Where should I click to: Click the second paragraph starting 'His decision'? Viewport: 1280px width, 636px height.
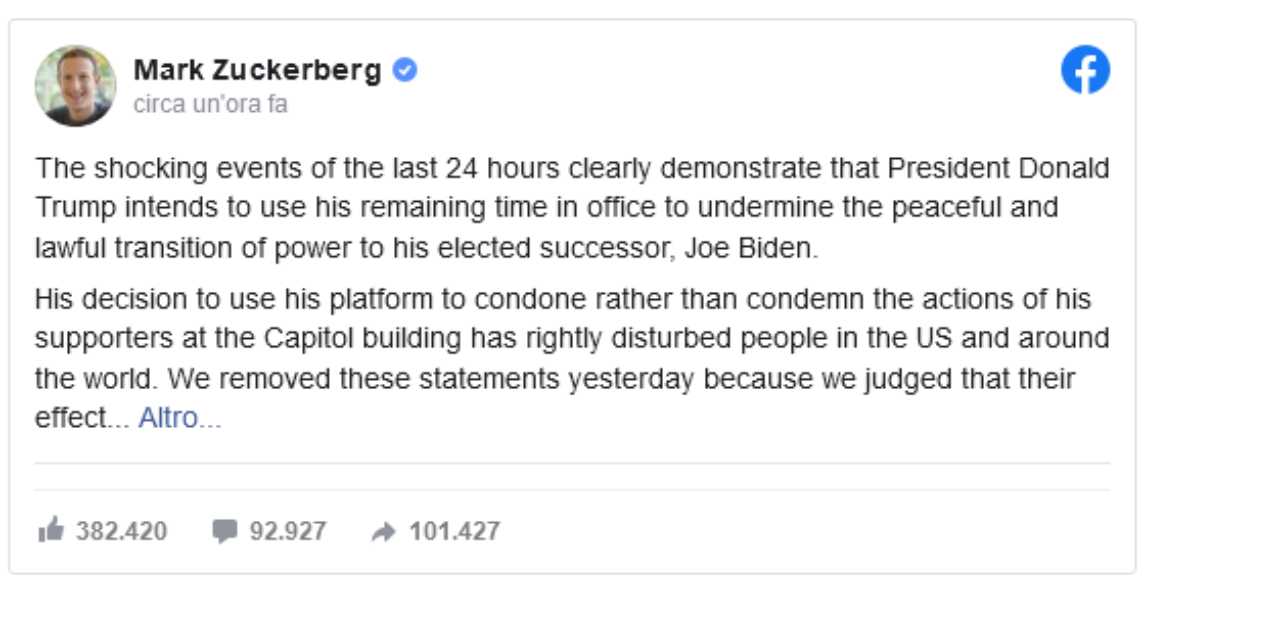pos(572,358)
